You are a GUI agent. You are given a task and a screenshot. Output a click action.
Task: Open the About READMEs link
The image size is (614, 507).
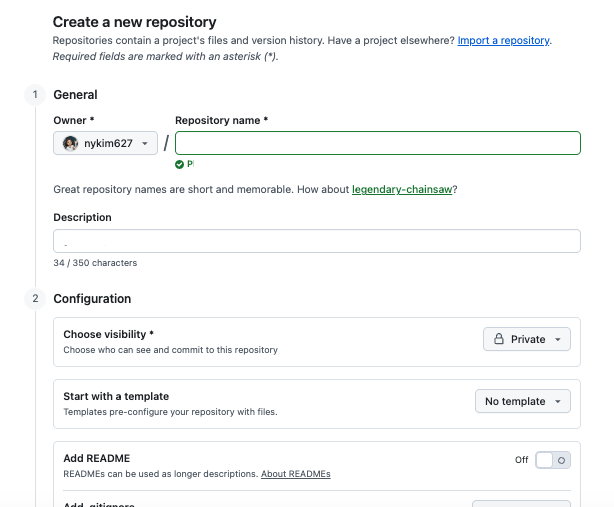click(x=296, y=474)
